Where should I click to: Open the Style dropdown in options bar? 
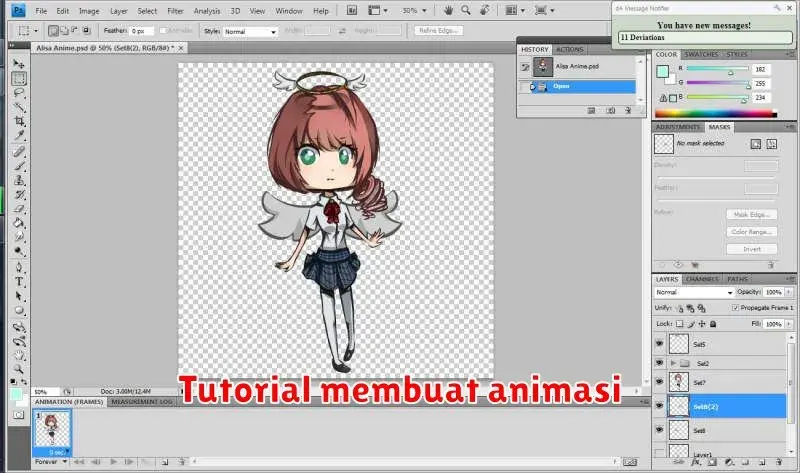point(251,32)
